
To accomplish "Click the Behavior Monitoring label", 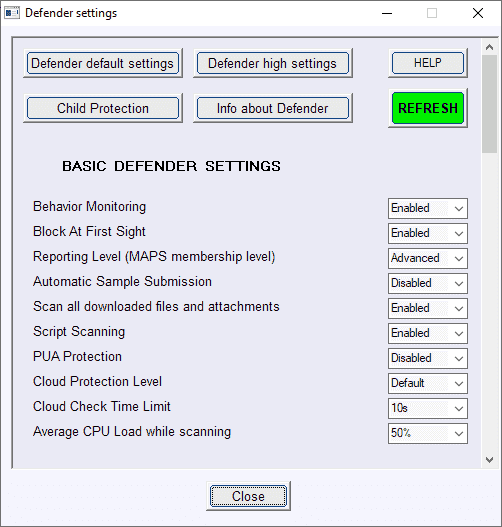I will 89,207.
